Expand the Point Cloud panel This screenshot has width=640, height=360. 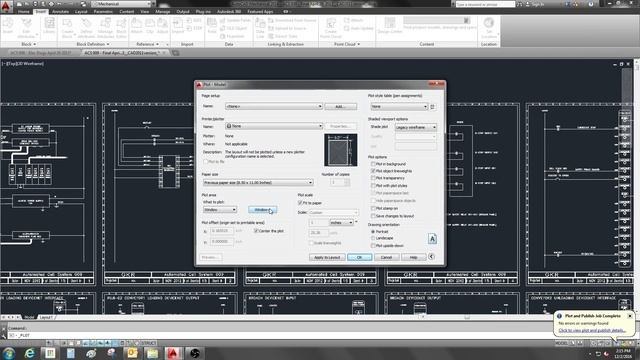(347, 44)
